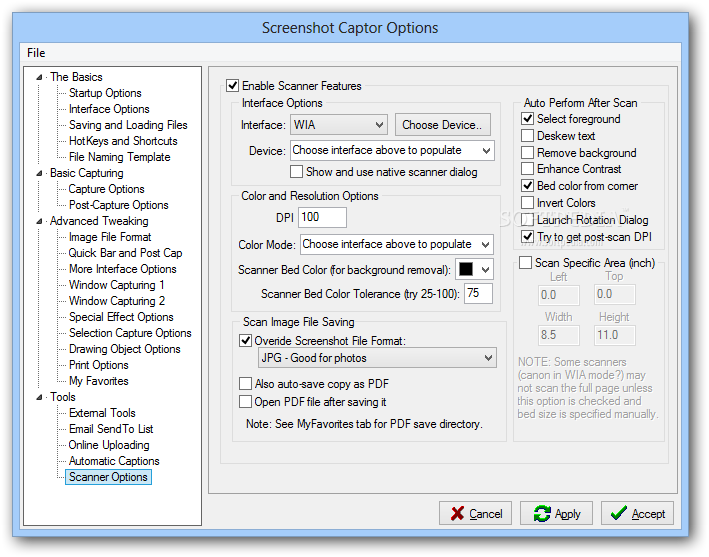Select Window Capturing 2

pos(117,301)
